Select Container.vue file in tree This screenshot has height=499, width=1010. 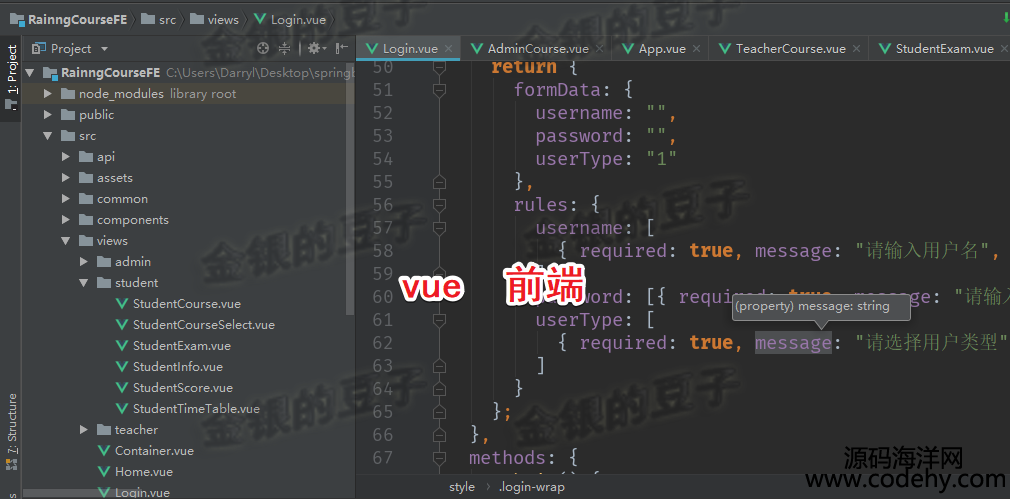pyautogui.click(x=154, y=451)
